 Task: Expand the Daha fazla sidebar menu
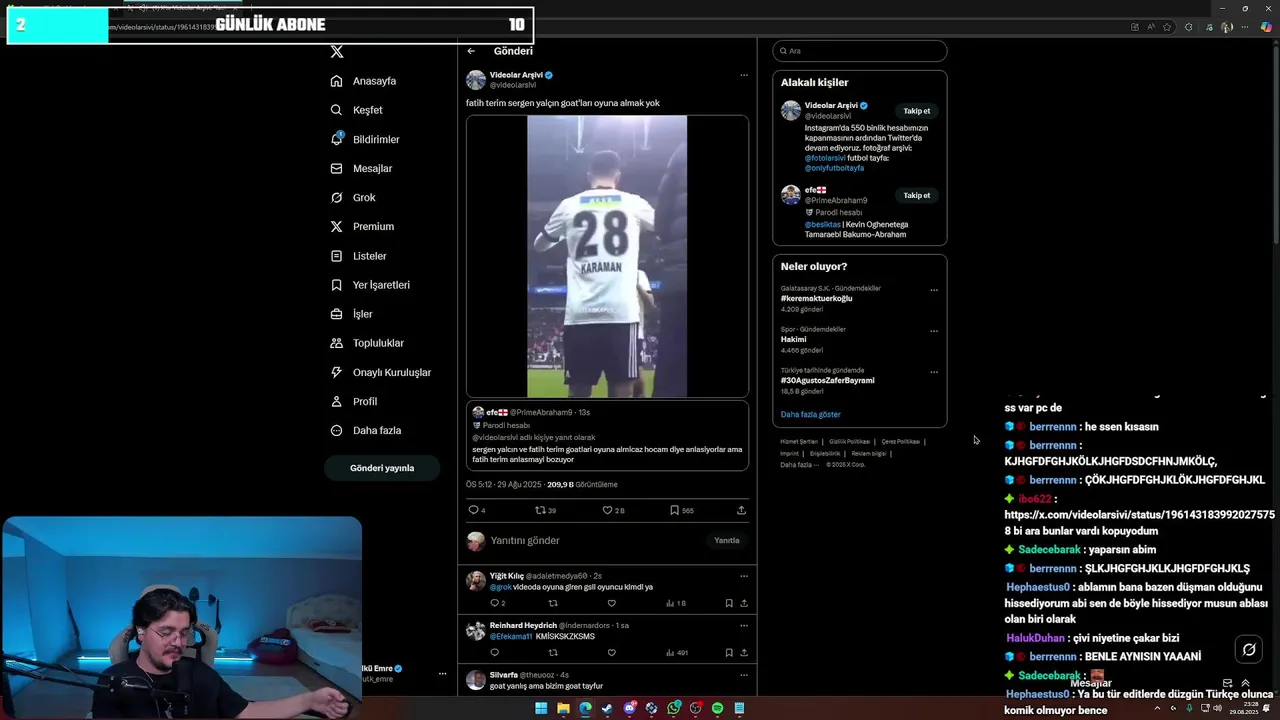(x=366, y=430)
